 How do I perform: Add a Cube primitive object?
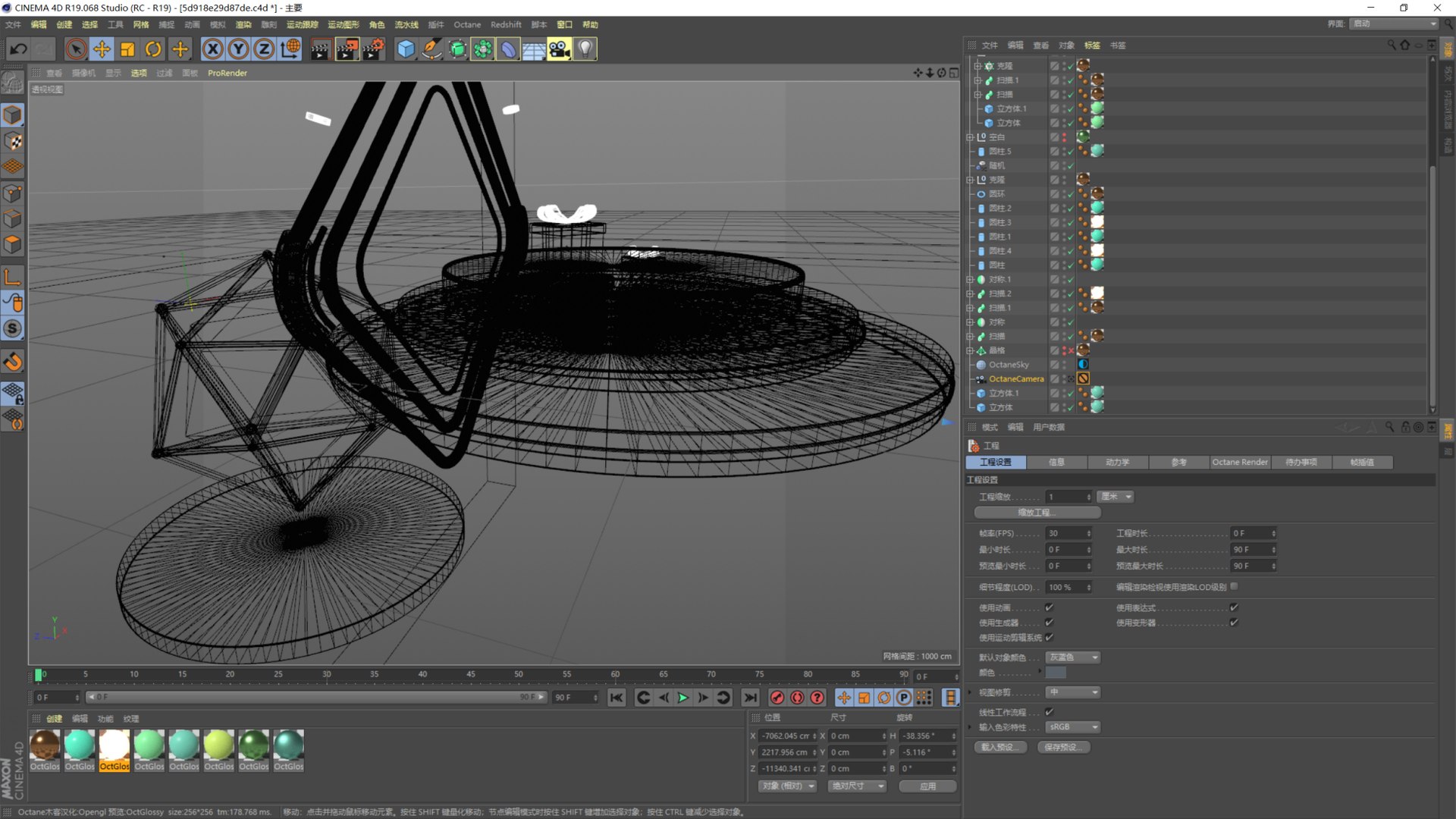(406, 49)
